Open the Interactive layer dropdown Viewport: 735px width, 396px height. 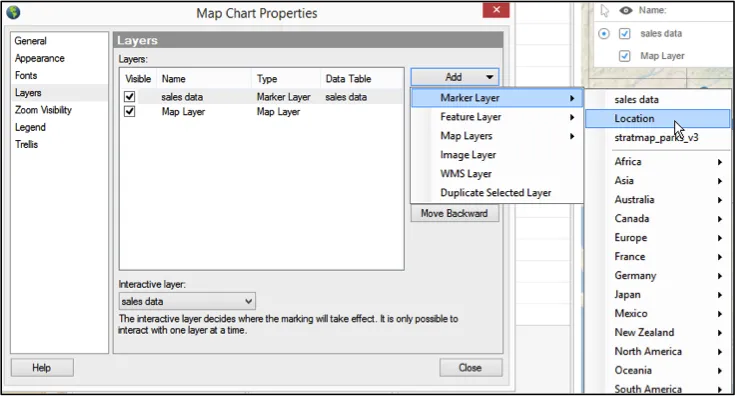(187, 301)
